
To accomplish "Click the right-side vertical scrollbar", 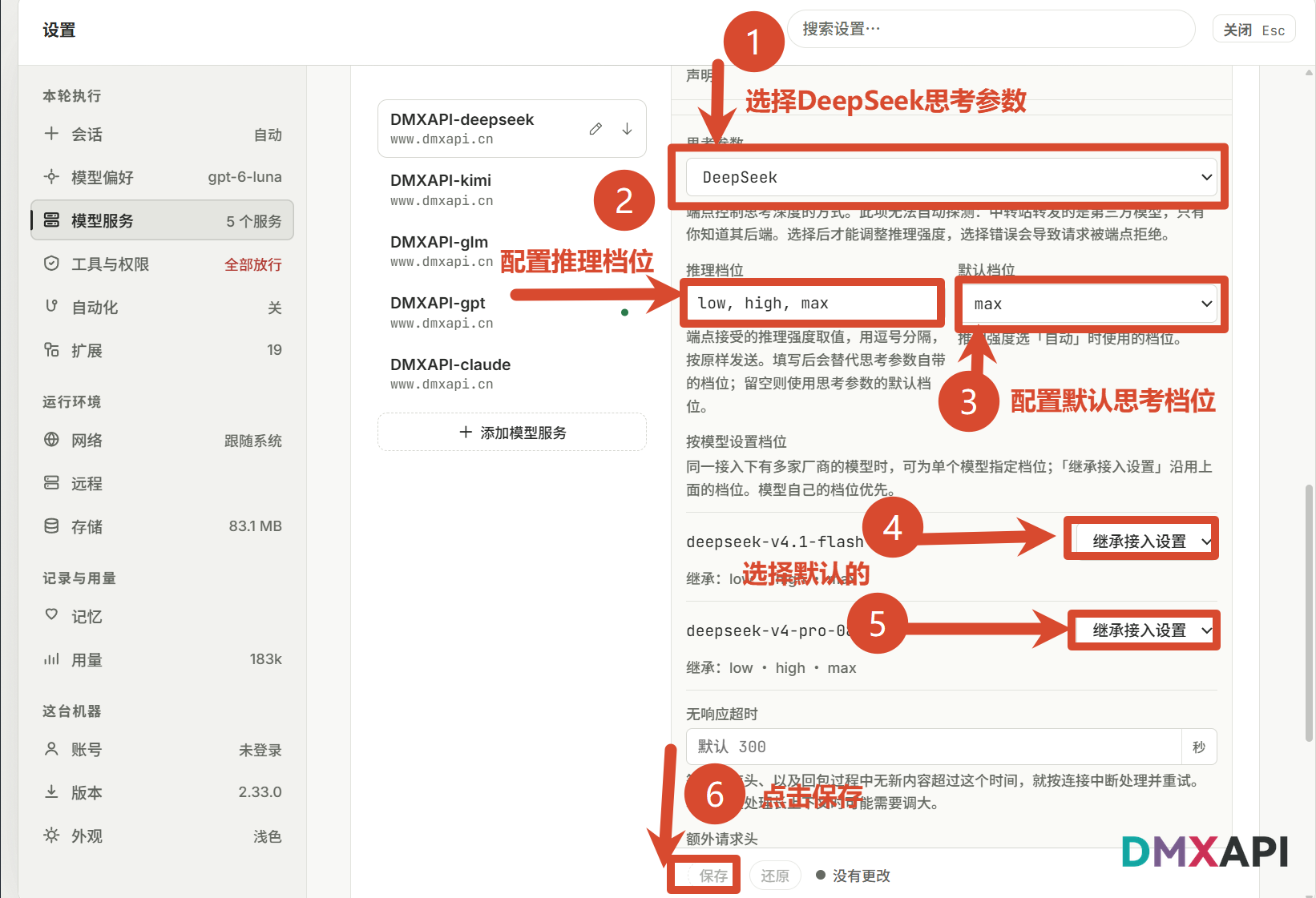I will click(x=1310, y=612).
